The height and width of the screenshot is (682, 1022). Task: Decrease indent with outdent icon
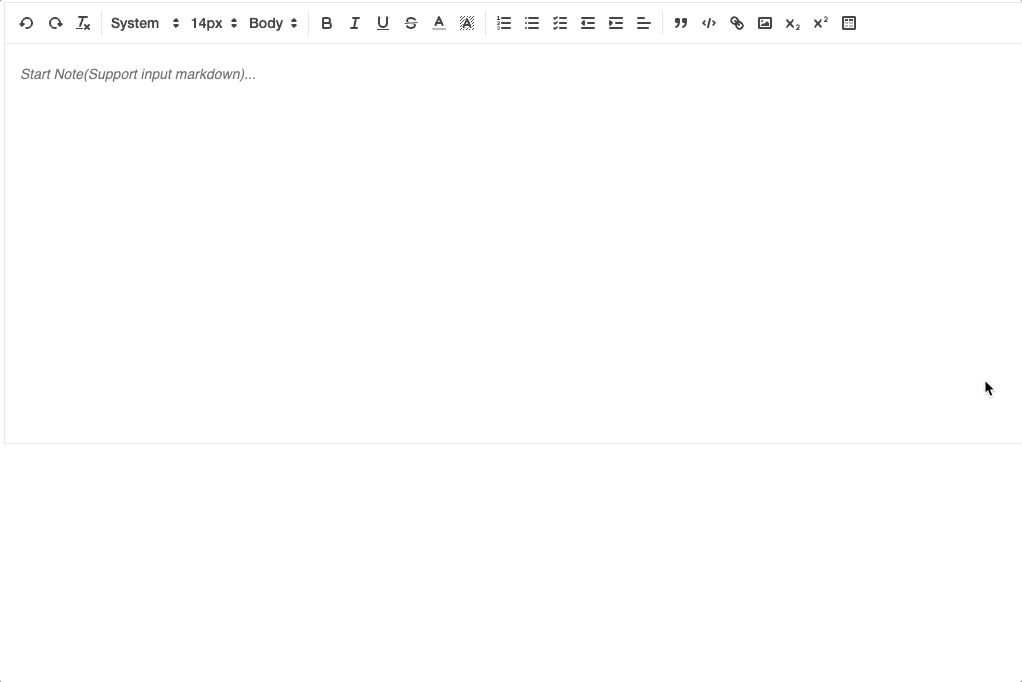[x=588, y=23]
